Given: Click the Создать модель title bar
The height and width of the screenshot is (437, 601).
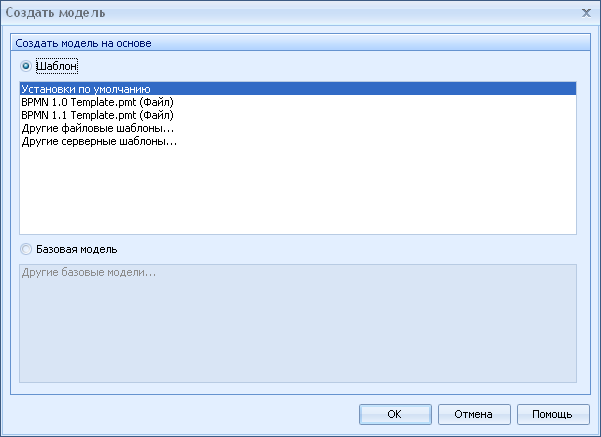Looking at the screenshot, I should tap(291, 13).
